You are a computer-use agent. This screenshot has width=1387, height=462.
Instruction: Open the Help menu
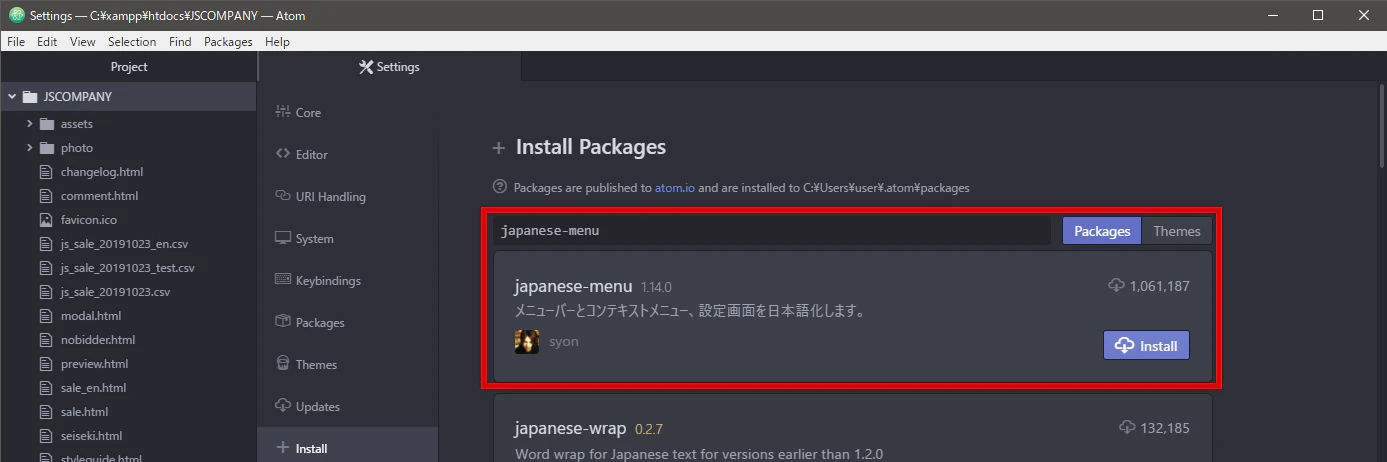[x=277, y=42]
